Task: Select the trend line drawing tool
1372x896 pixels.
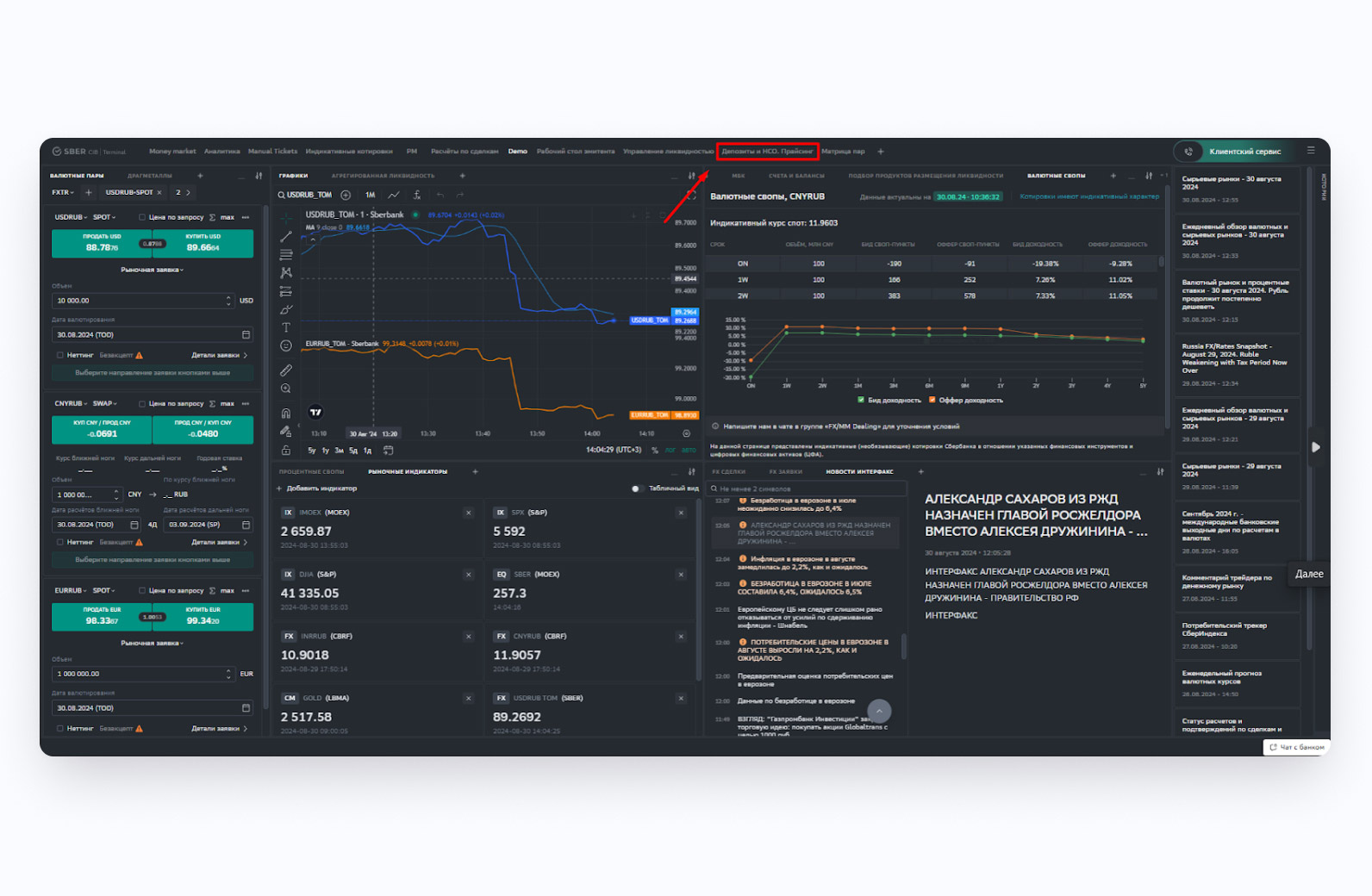Action: 286,236
